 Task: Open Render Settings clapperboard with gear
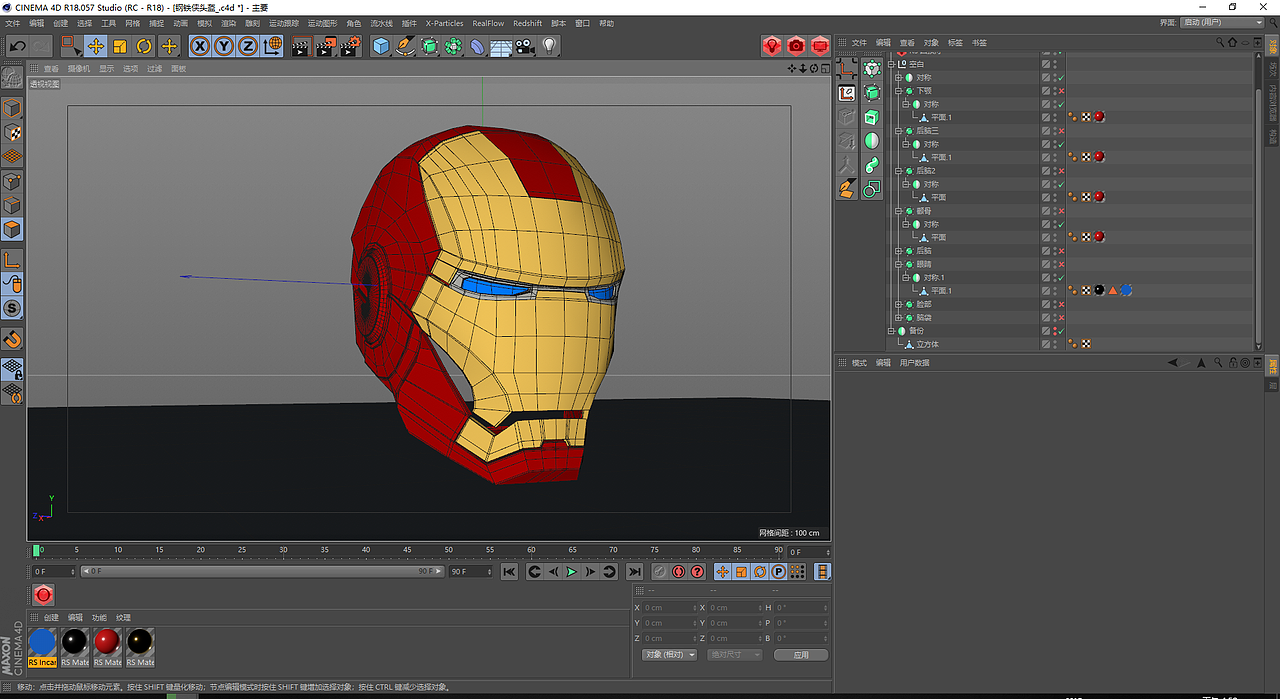350,46
